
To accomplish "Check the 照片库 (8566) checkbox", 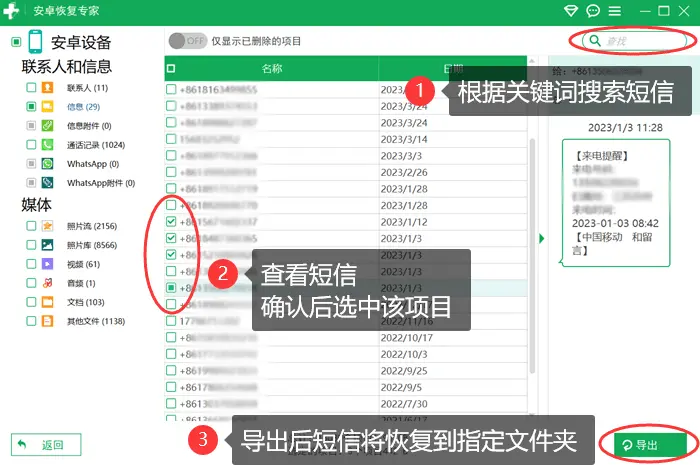I will [x=31, y=245].
